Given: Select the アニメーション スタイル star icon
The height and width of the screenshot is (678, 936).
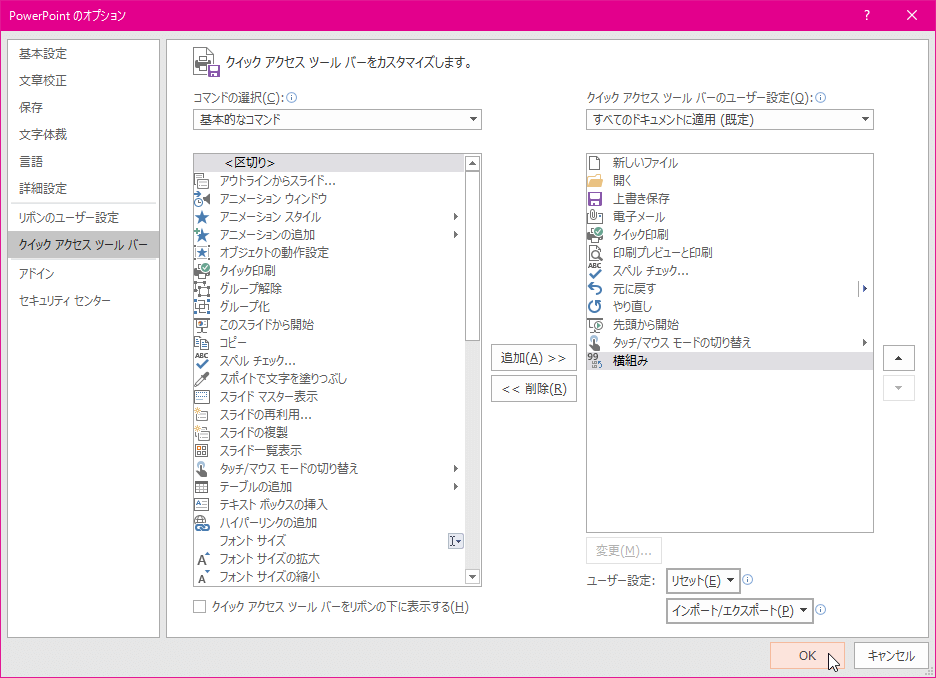Looking at the screenshot, I should (202, 217).
